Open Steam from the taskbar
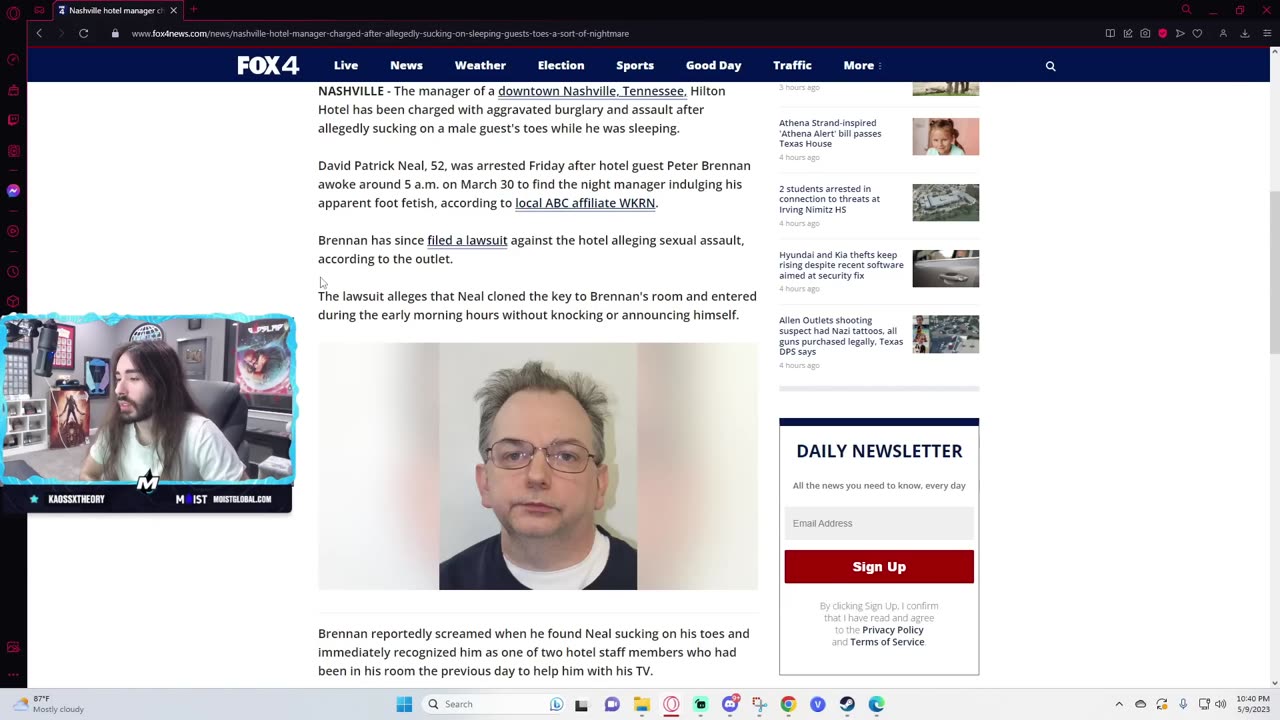 pyautogui.click(x=847, y=704)
